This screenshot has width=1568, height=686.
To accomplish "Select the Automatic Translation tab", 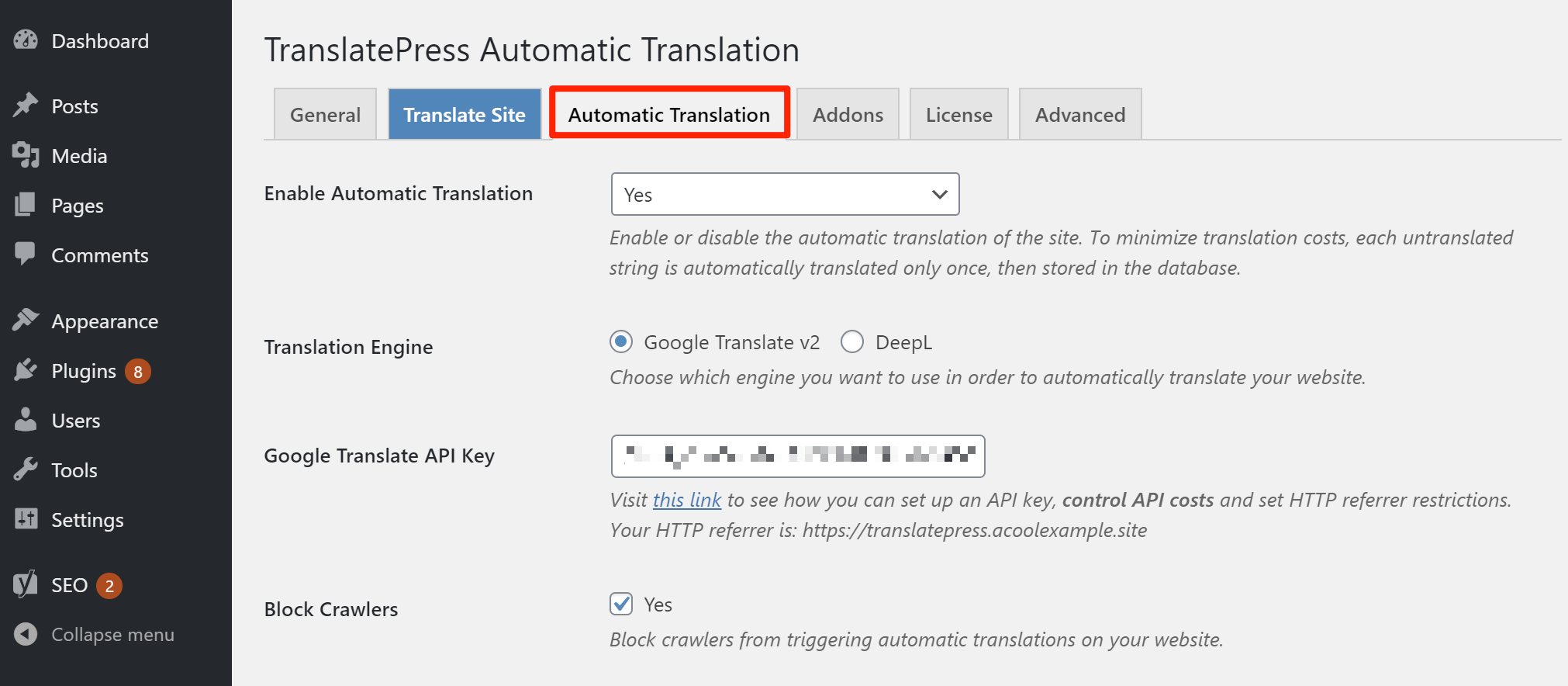I will point(669,113).
